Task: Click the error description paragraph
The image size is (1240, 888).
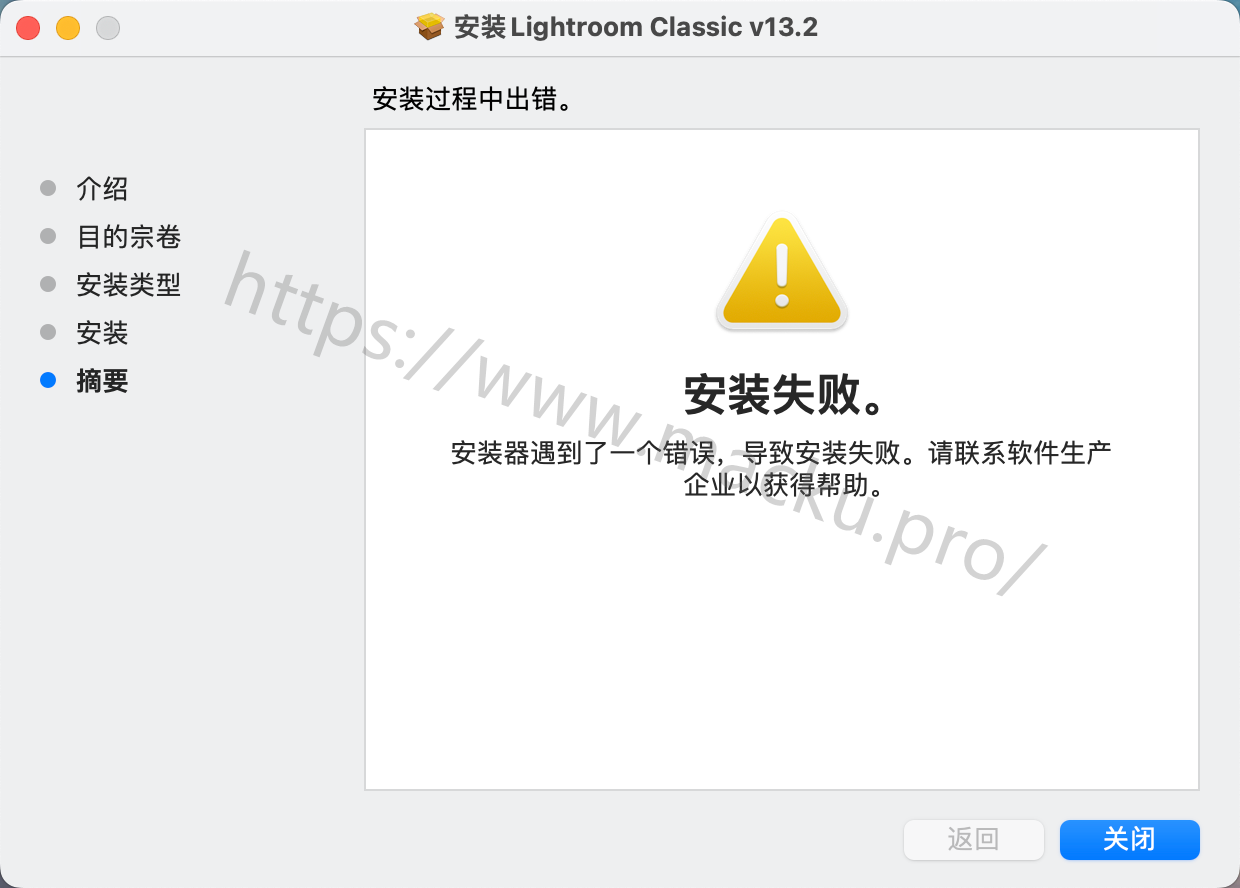Action: pyautogui.click(x=782, y=470)
